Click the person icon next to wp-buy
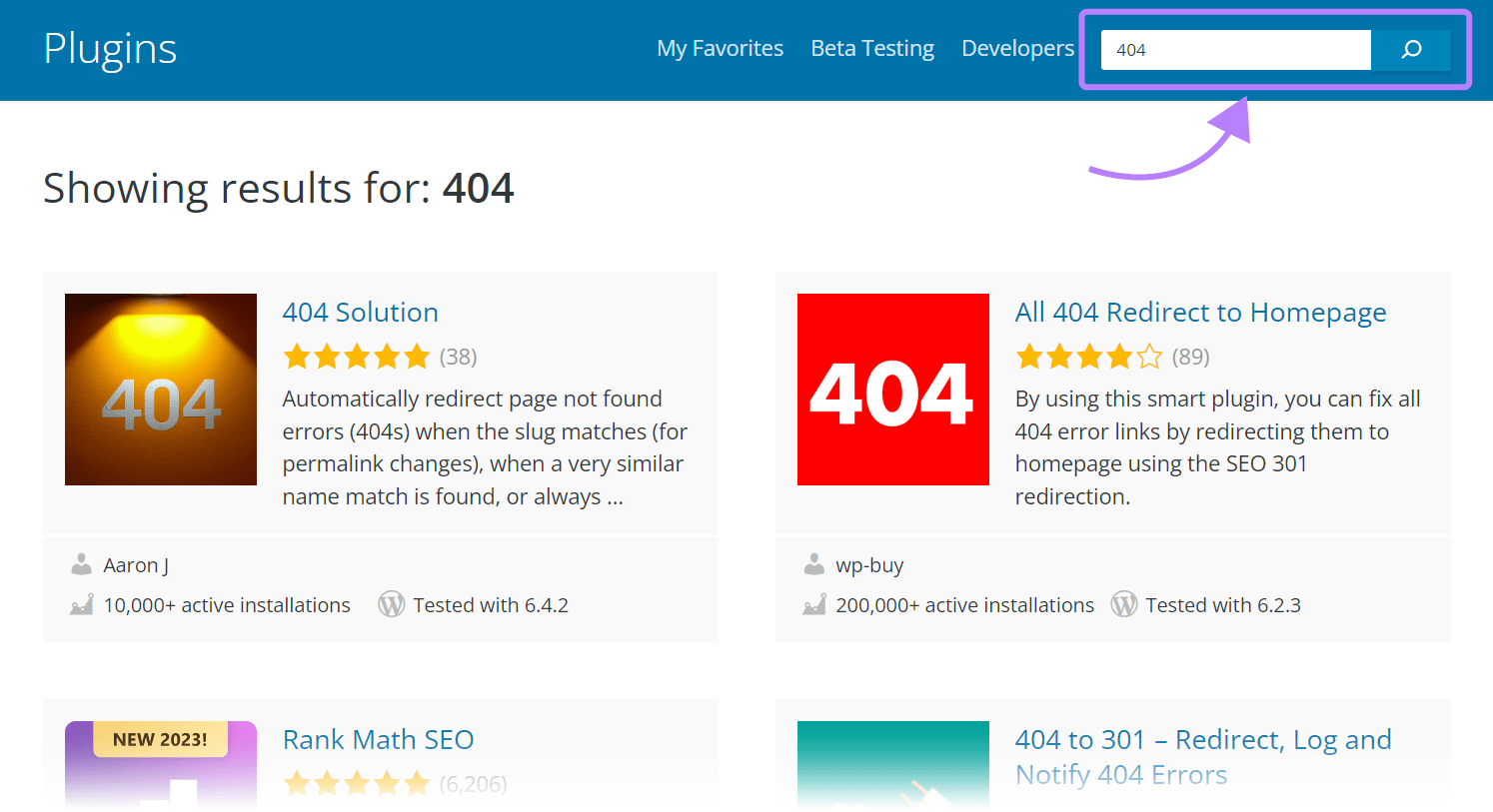 pyautogui.click(x=812, y=563)
